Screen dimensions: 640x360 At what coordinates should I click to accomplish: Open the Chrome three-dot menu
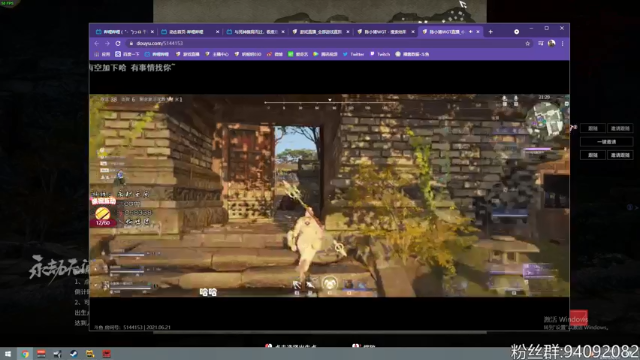562,43
